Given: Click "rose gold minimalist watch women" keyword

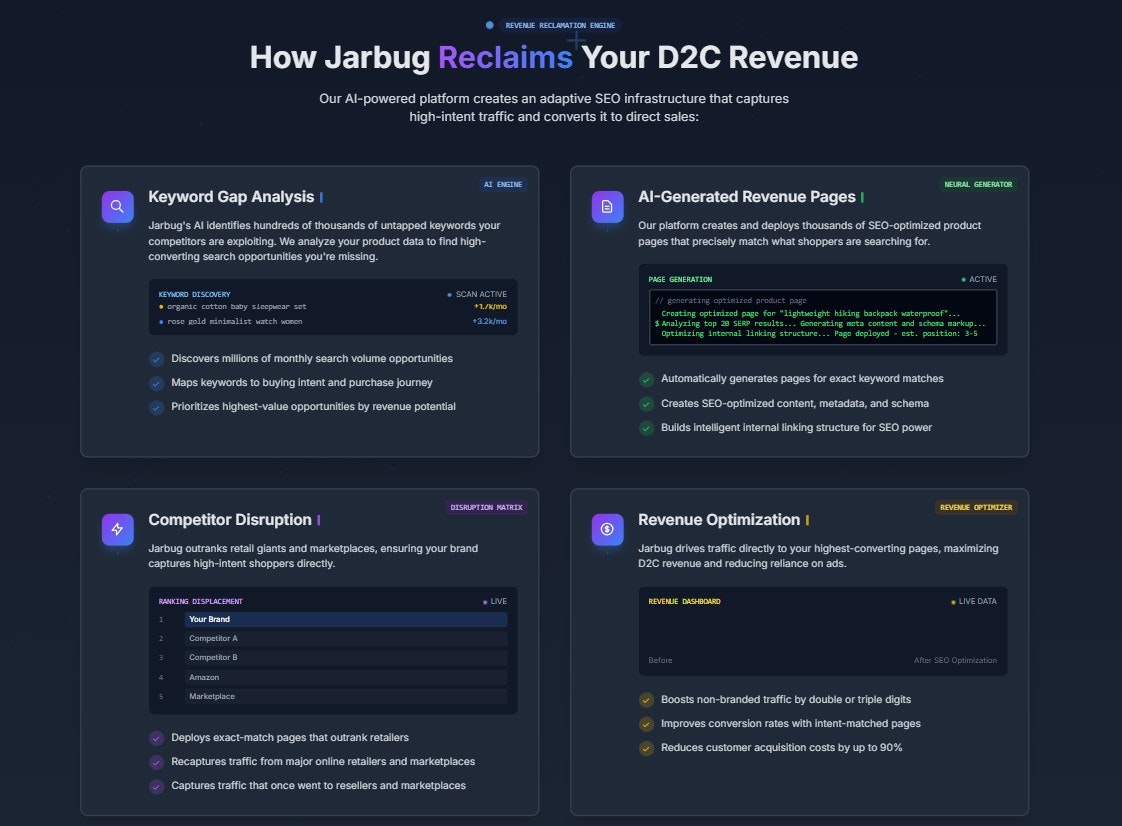Looking at the screenshot, I should 235,321.
